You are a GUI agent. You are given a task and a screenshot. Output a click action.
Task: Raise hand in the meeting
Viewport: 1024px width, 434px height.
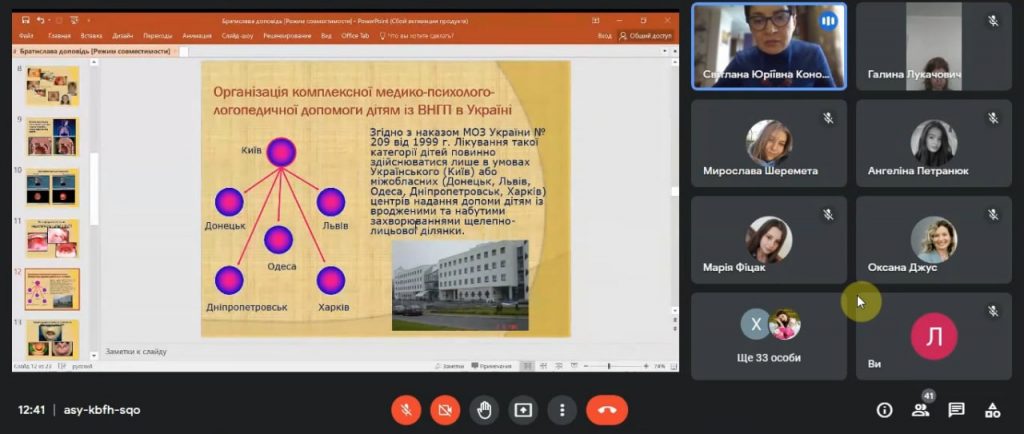click(484, 410)
